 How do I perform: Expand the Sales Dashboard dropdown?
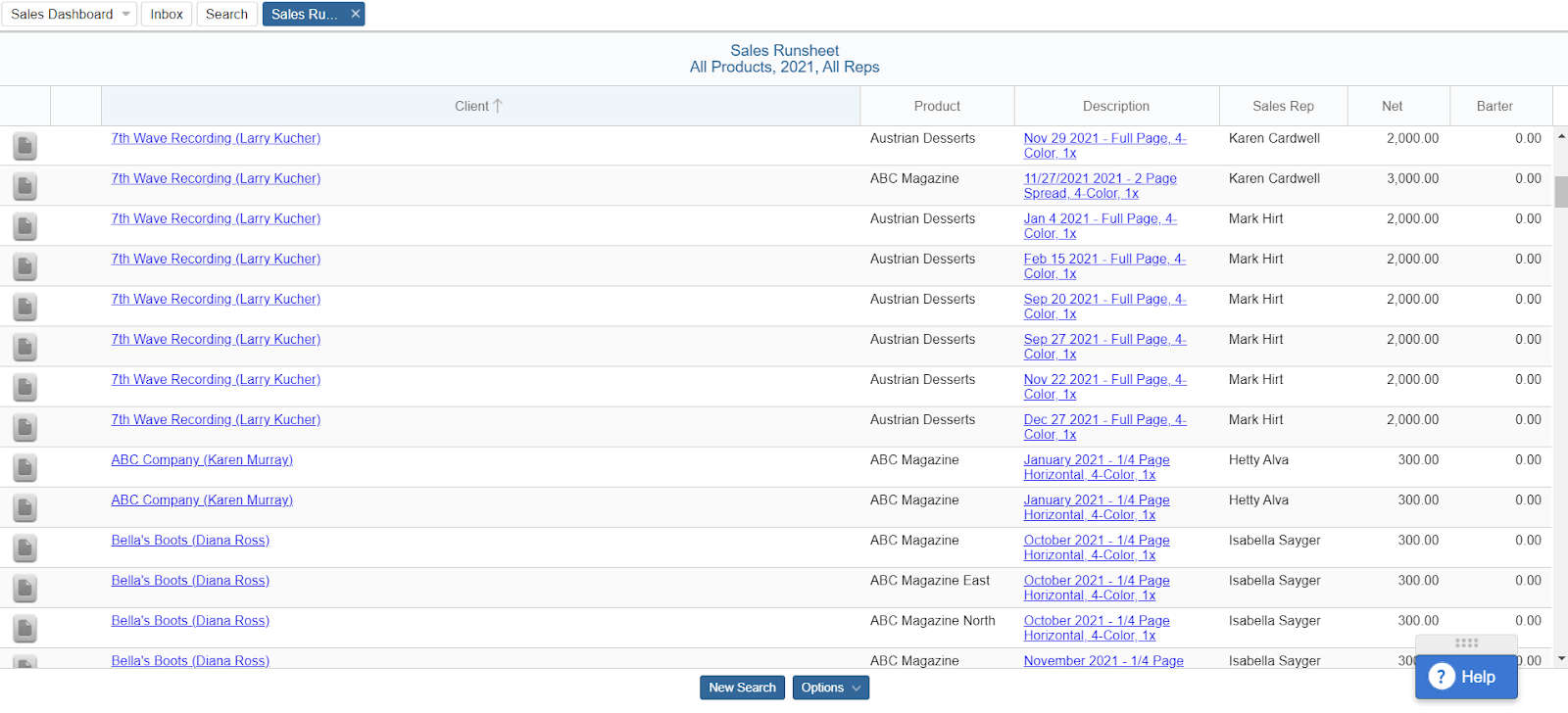[125, 14]
